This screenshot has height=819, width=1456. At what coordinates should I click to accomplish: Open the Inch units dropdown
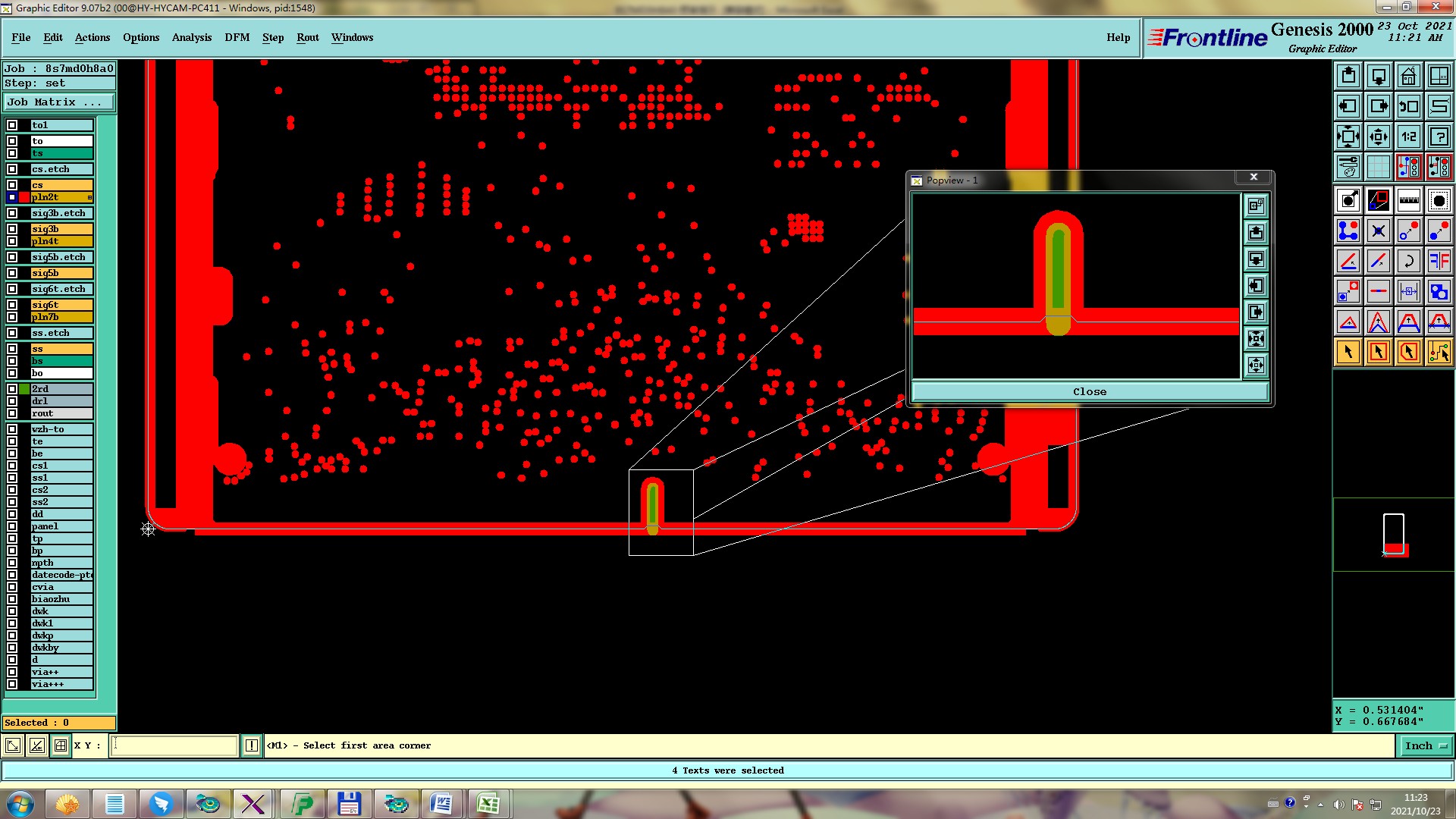1425,746
